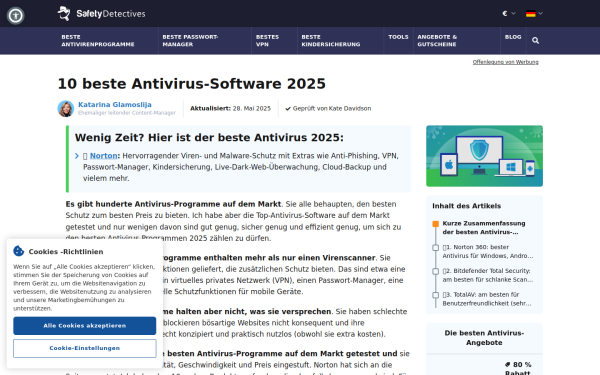600x375 pixels.
Task: Click the discount tag icon beside 80 %
Action: [x=507, y=364]
